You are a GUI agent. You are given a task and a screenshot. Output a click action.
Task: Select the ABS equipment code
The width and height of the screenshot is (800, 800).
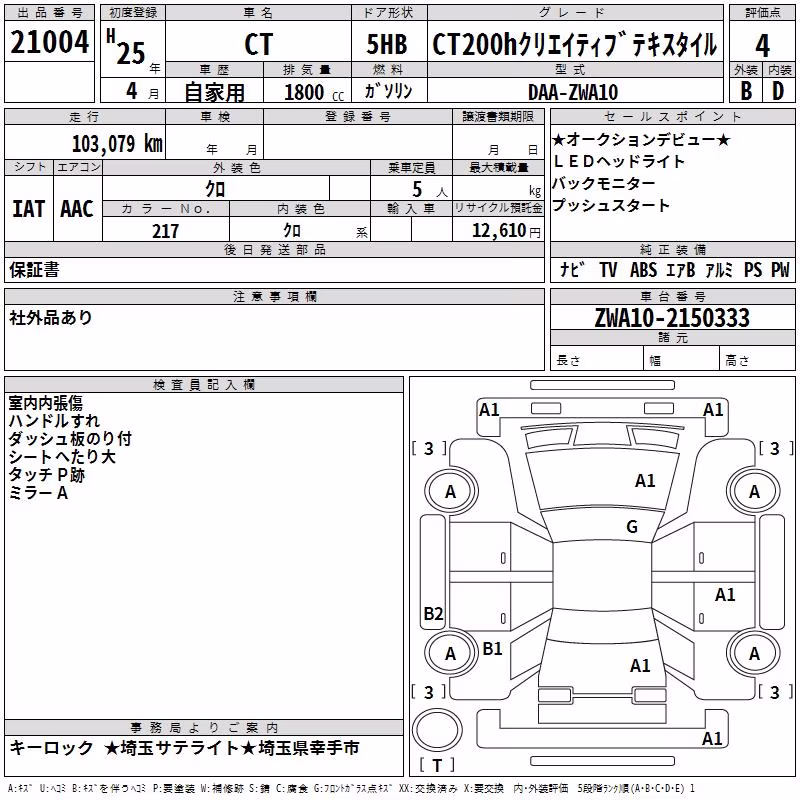643,269
